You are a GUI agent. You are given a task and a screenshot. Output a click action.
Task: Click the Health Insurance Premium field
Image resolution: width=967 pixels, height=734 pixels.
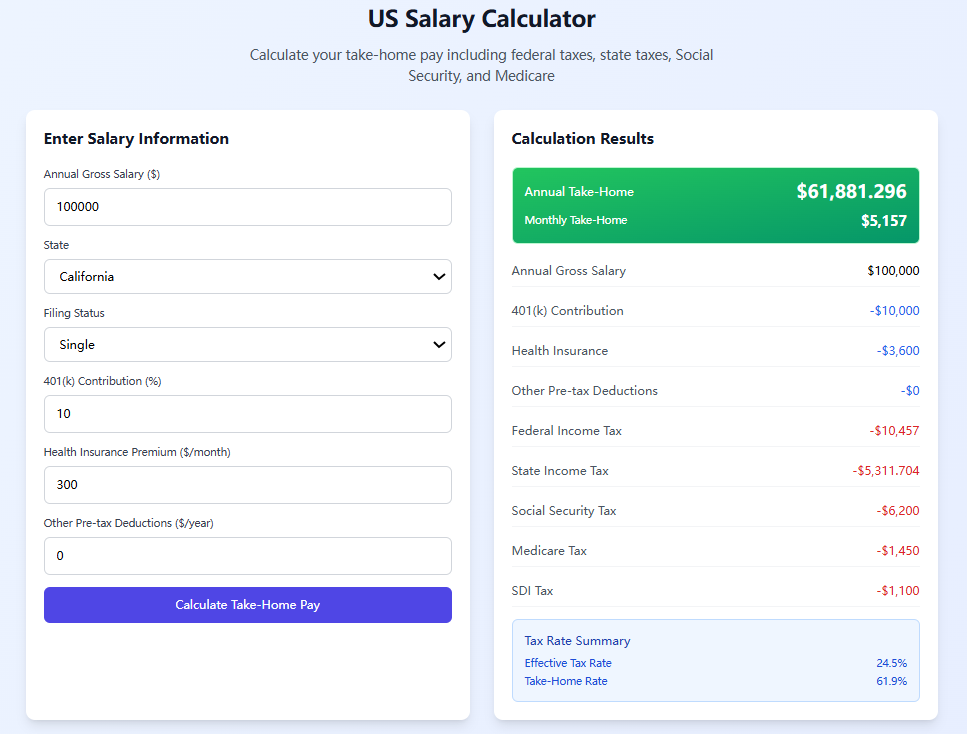click(247, 486)
